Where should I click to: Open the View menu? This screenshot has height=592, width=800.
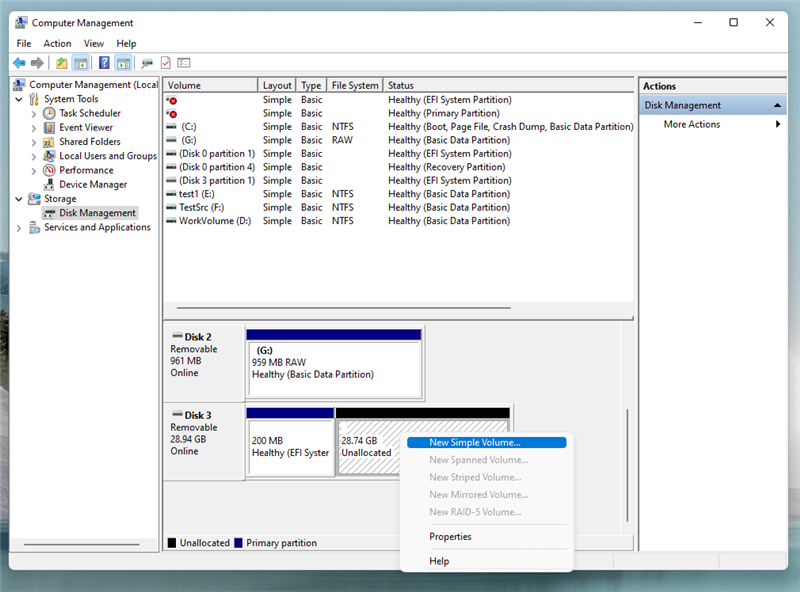click(94, 43)
